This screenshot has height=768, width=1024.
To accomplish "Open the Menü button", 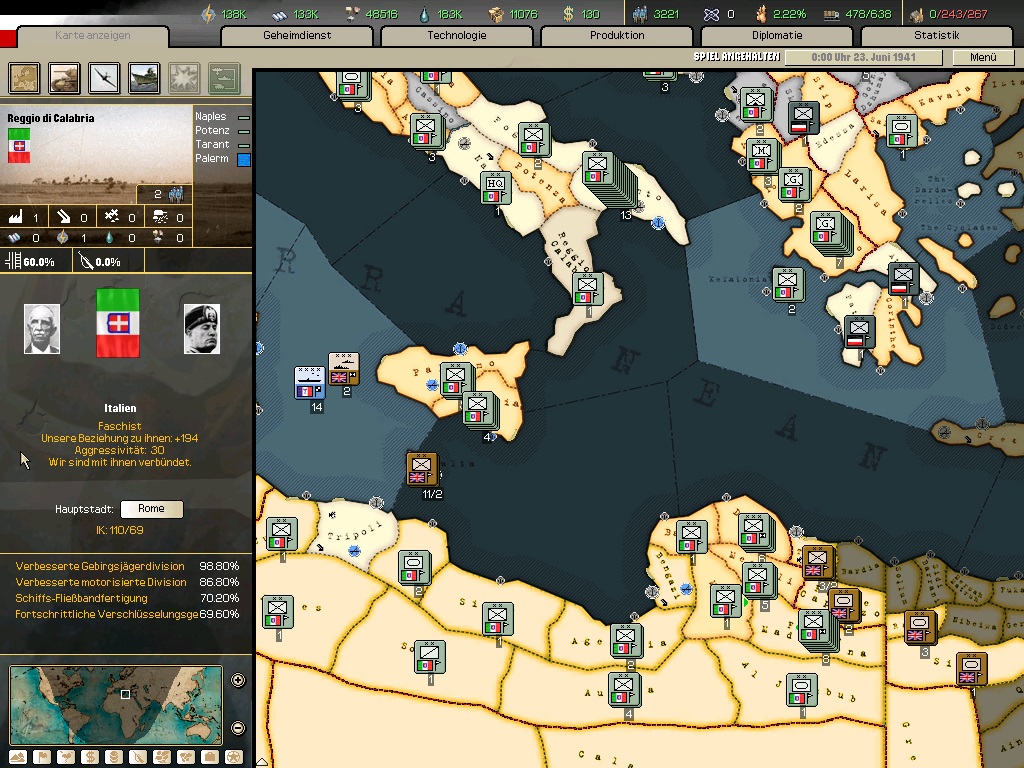I will point(983,57).
